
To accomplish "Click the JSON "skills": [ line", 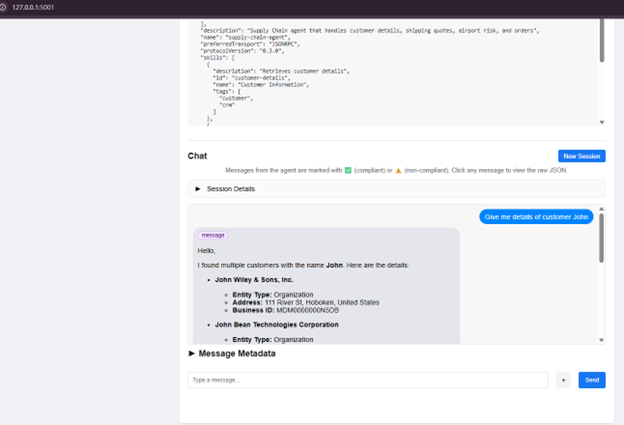I will (x=218, y=58).
